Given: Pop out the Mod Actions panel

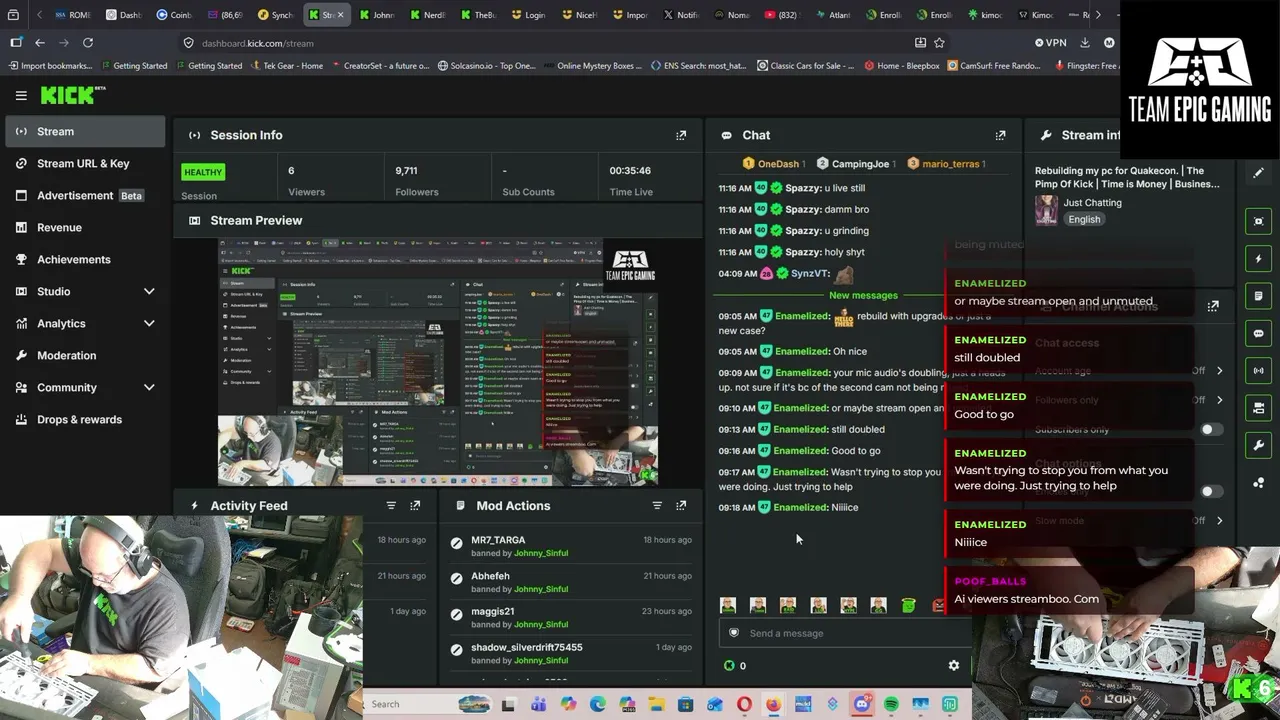Looking at the screenshot, I should tap(681, 506).
